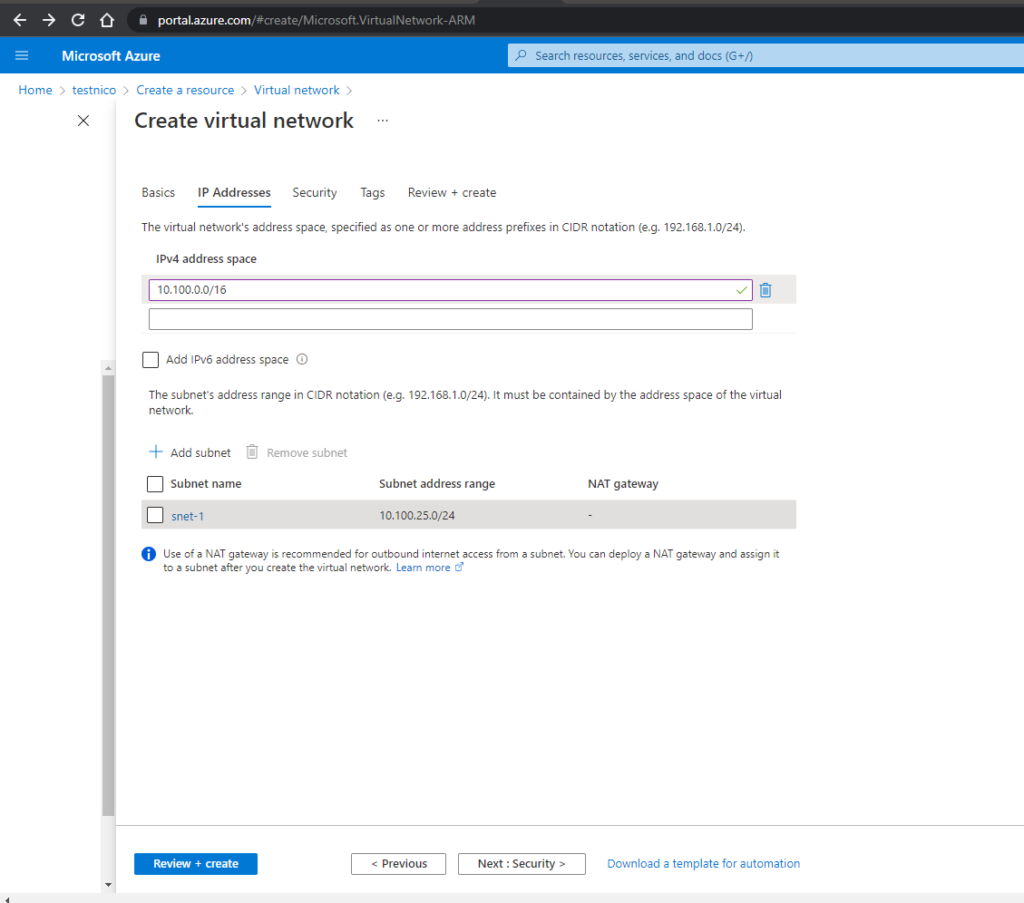Click the blue Review + create button
This screenshot has height=903, width=1024.
coord(195,864)
